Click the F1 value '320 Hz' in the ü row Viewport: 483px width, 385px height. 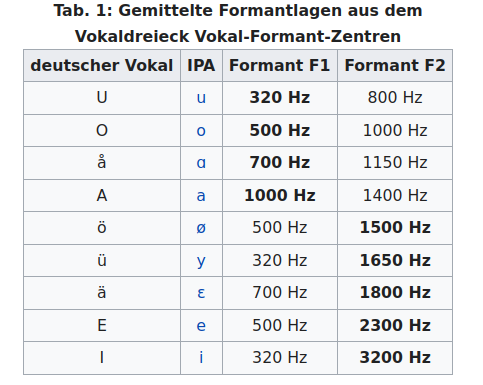coord(280,260)
